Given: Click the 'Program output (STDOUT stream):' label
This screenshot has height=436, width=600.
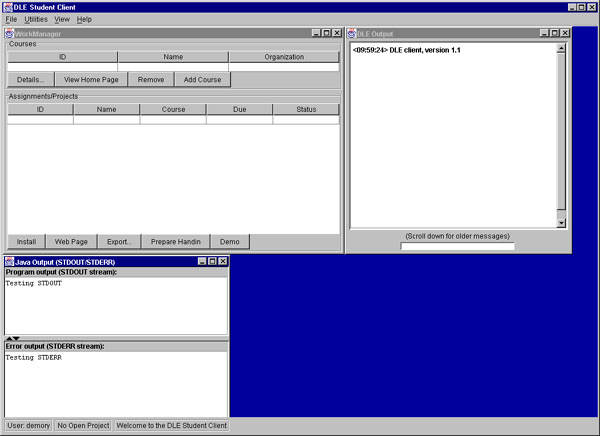Looking at the screenshot, I should coord(61,272).
